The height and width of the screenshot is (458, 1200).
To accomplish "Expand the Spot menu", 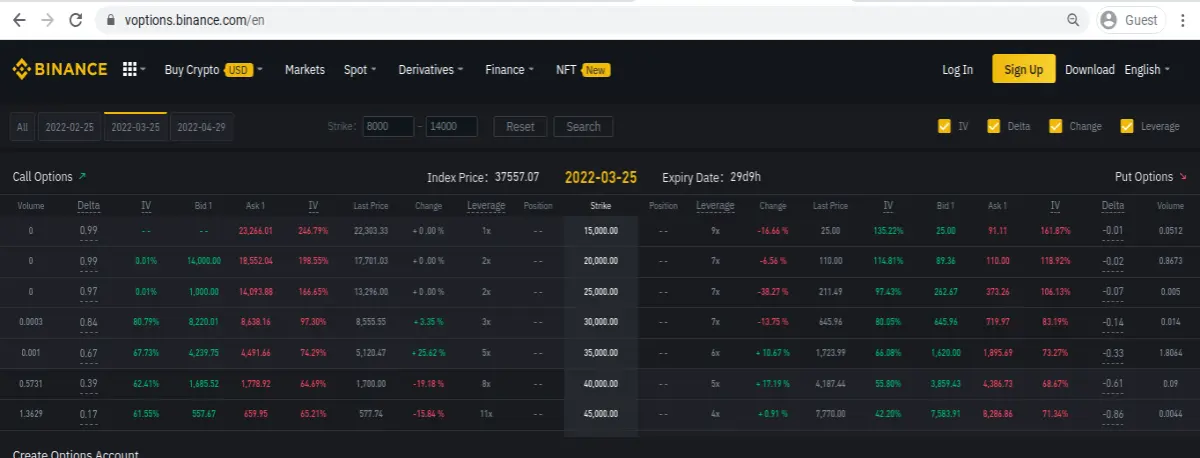I will [x=360, y=70].
